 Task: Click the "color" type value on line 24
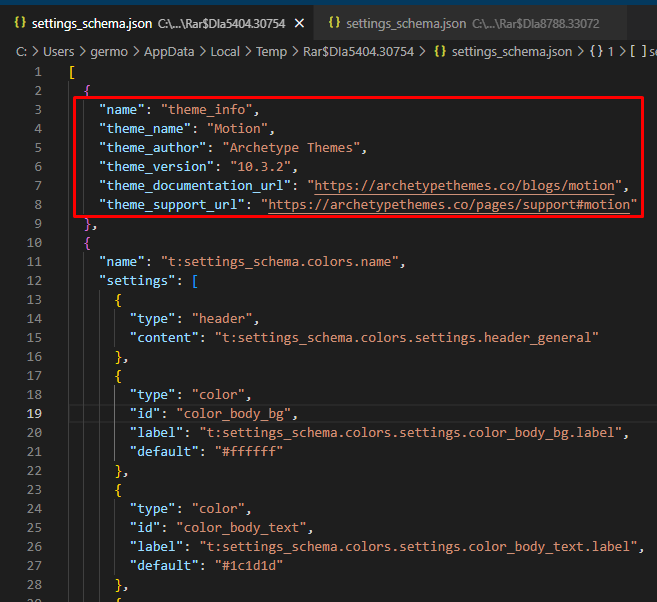point(218,509)
